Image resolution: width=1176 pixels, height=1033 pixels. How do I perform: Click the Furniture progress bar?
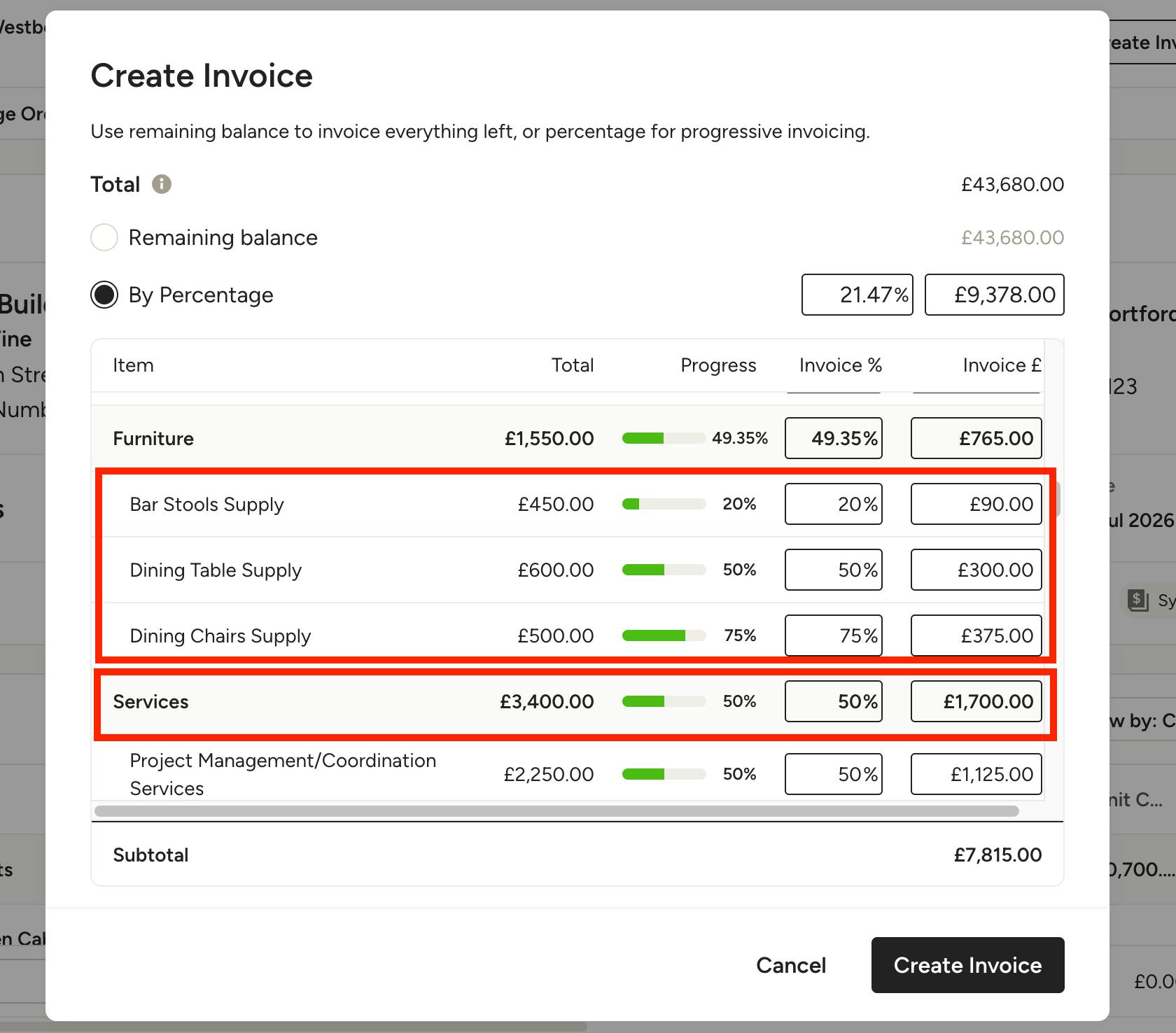pos(664,438)
